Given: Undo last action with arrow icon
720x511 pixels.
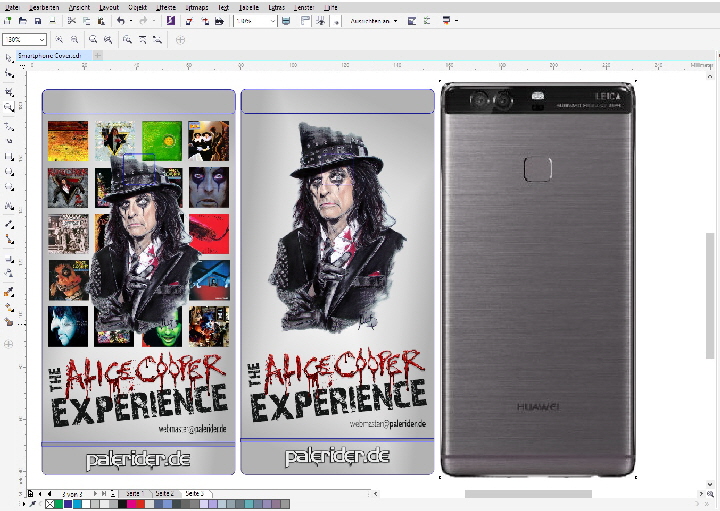Looking at the screenshot, I should [x=121, y=21].
